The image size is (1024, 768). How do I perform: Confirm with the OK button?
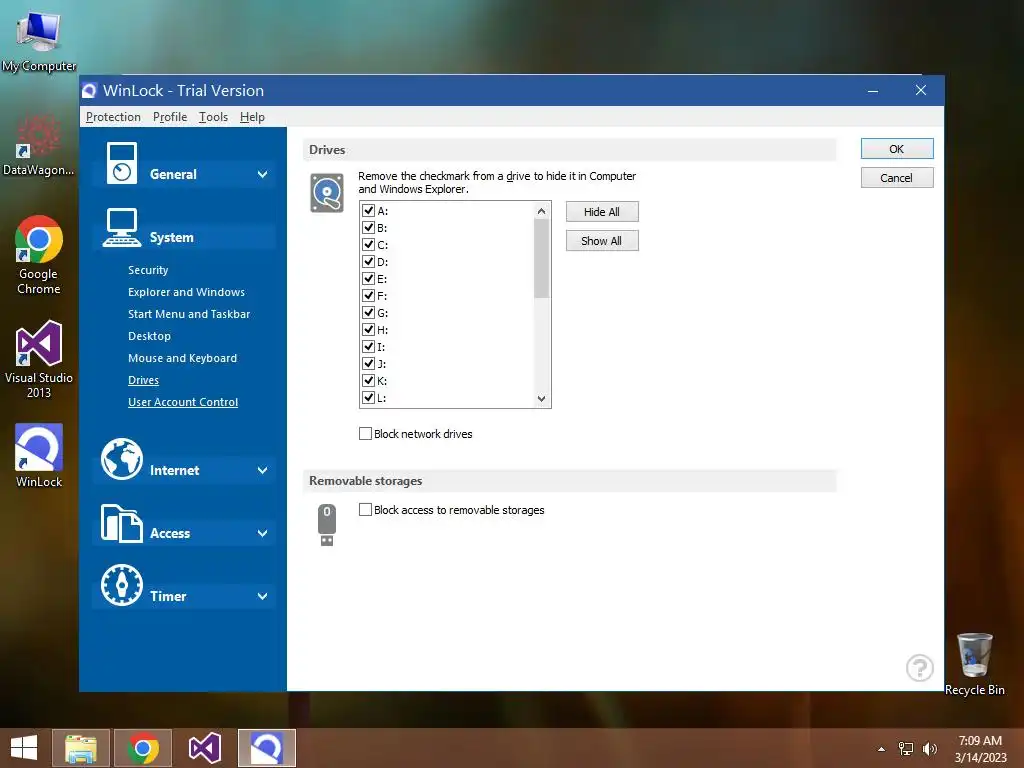tap(897, 149)
